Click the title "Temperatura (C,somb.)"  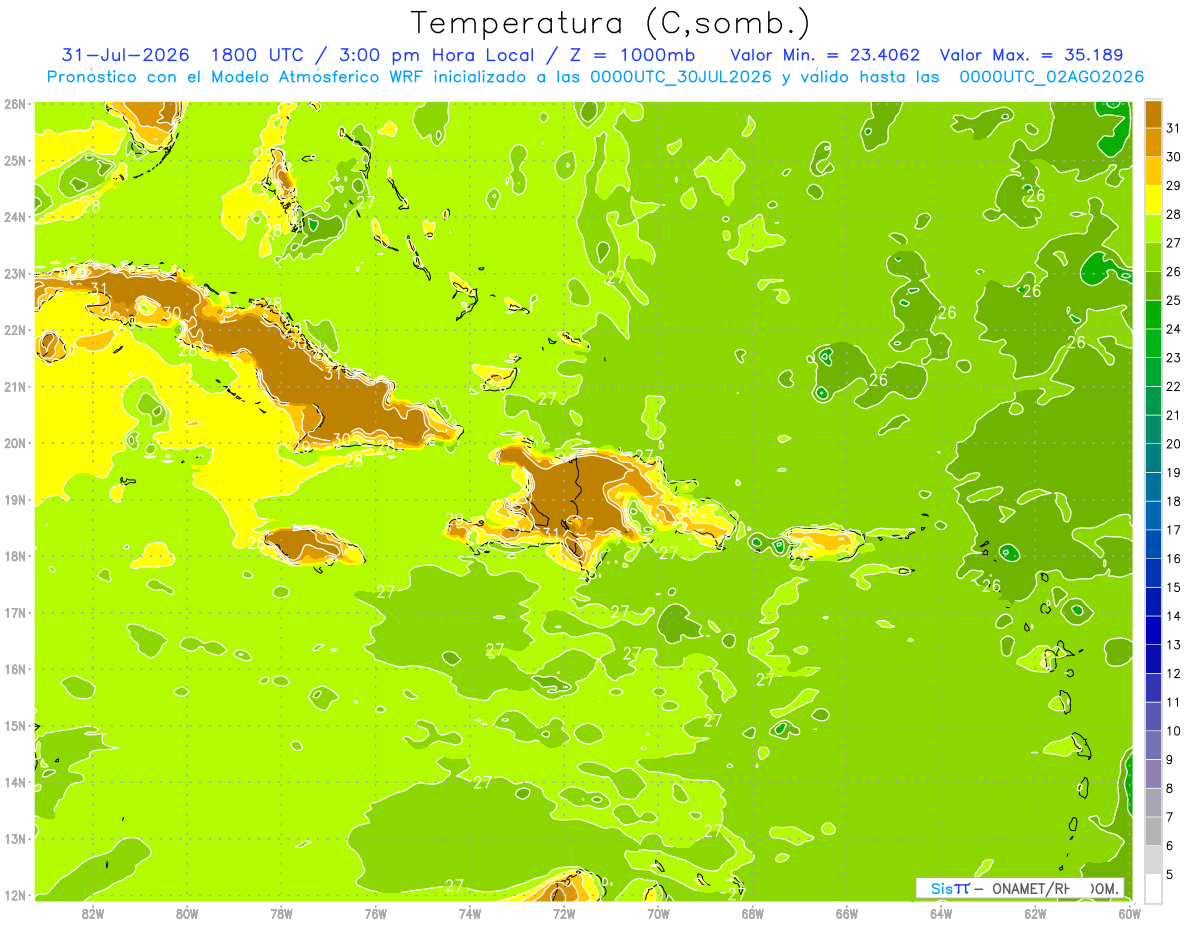pyautogui.click(x=611, y=23)
